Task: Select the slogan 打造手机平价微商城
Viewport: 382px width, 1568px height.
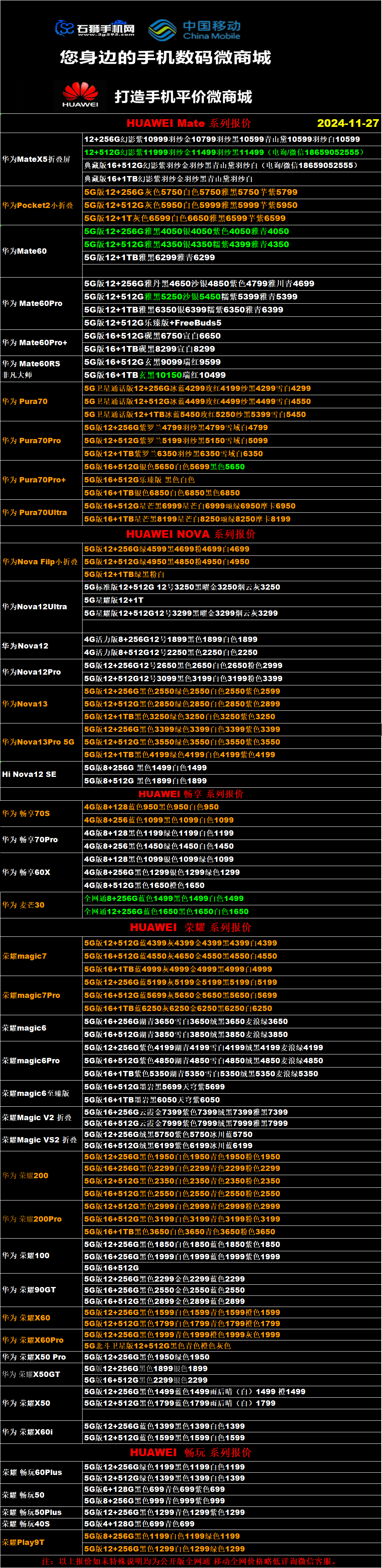Action: [183, 97]
